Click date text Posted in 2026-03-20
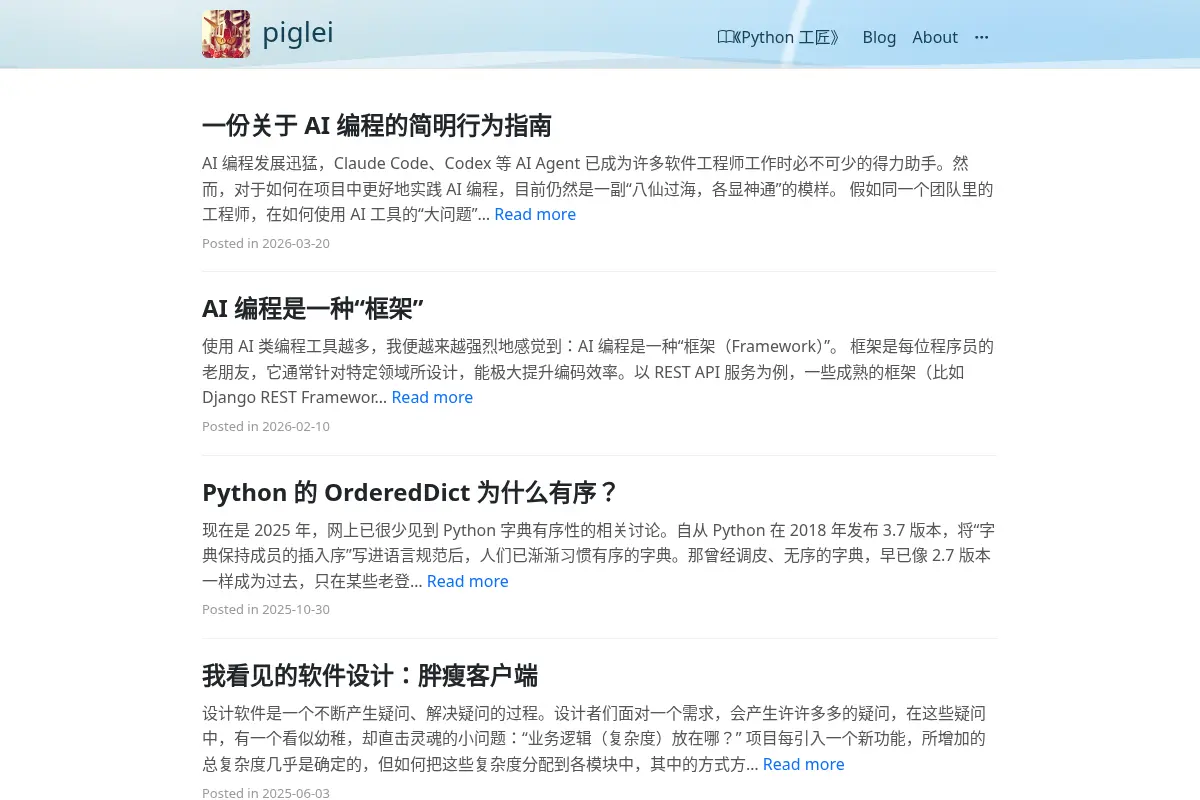The width and height of the screenshot is (1200, 800). coord(266,243)
